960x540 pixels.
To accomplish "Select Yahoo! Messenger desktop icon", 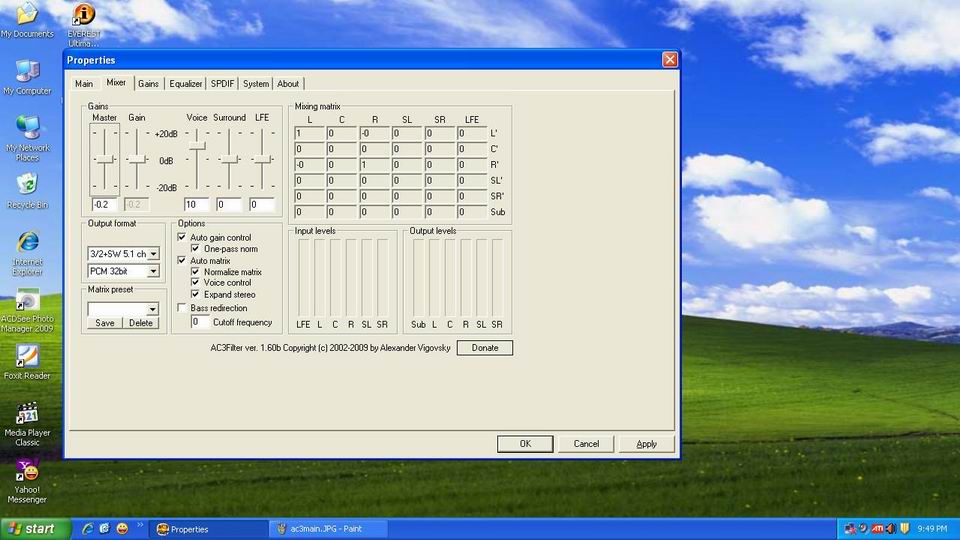I will pyautogui.click(x=27, y=481).
